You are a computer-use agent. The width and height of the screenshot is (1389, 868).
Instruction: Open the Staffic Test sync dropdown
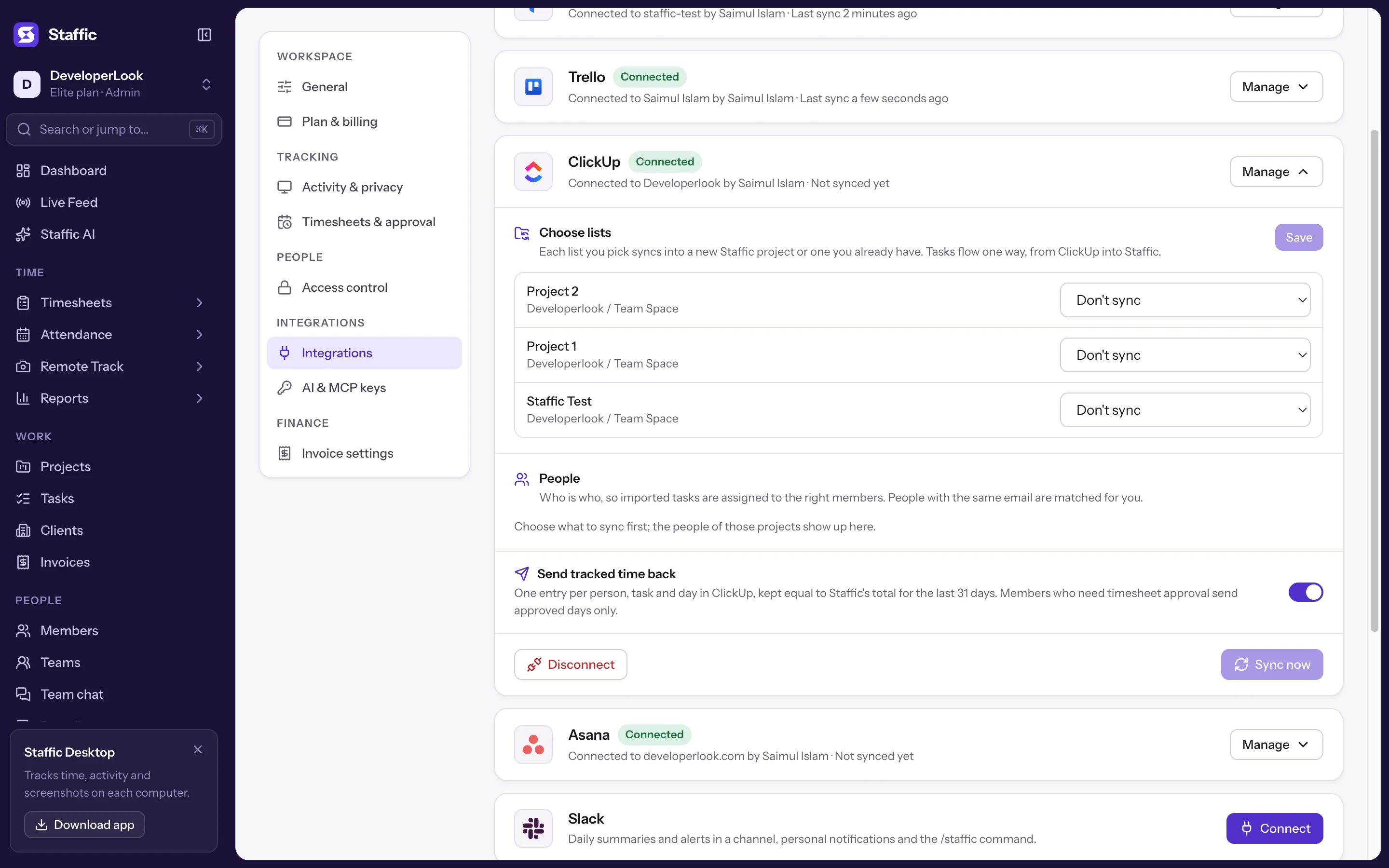click(x=1185, y=410)
